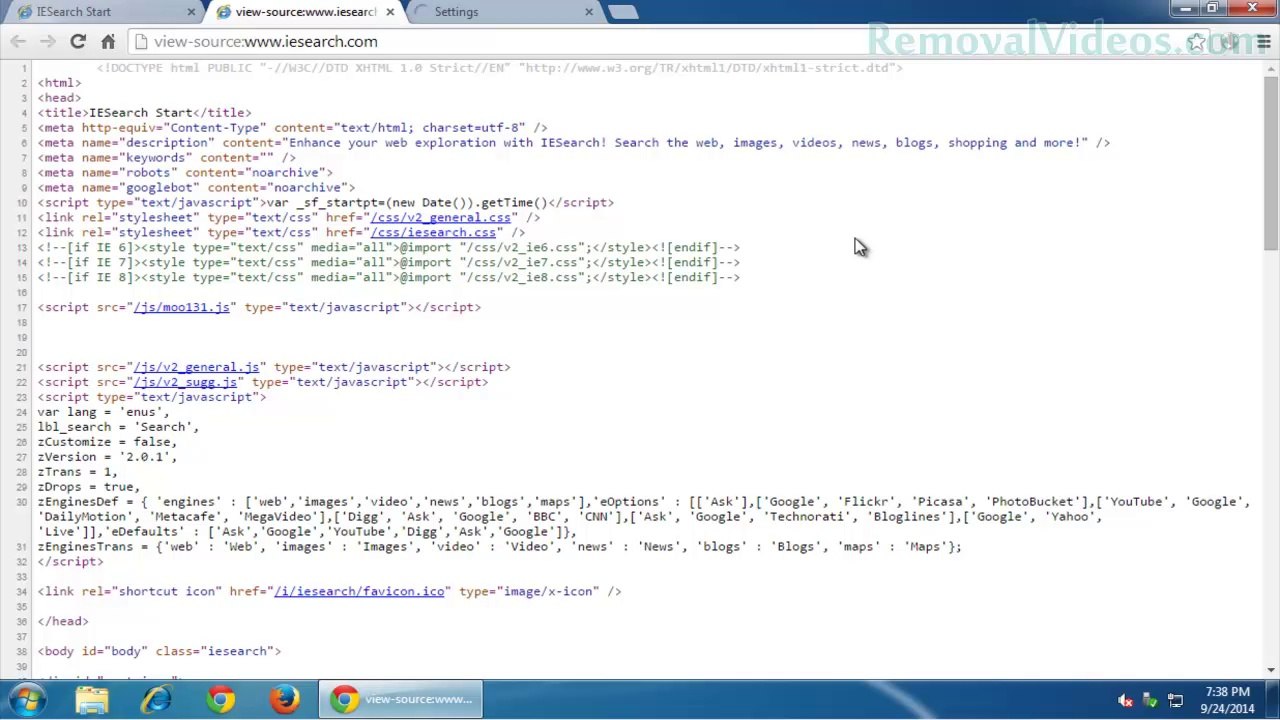Click the network tray icon
This screenshot has width=1280, height=720.
click(1175, 700)
